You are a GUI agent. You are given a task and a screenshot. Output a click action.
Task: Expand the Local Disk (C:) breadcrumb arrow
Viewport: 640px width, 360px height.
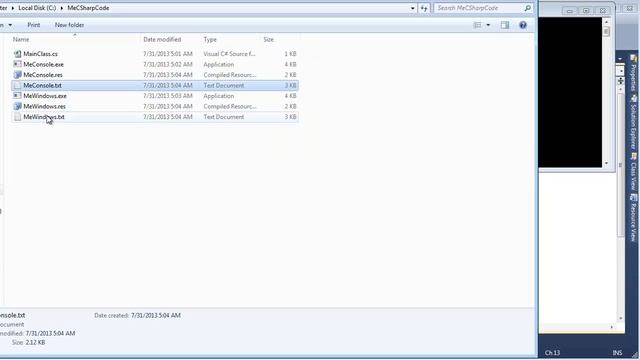coord(62,8)
